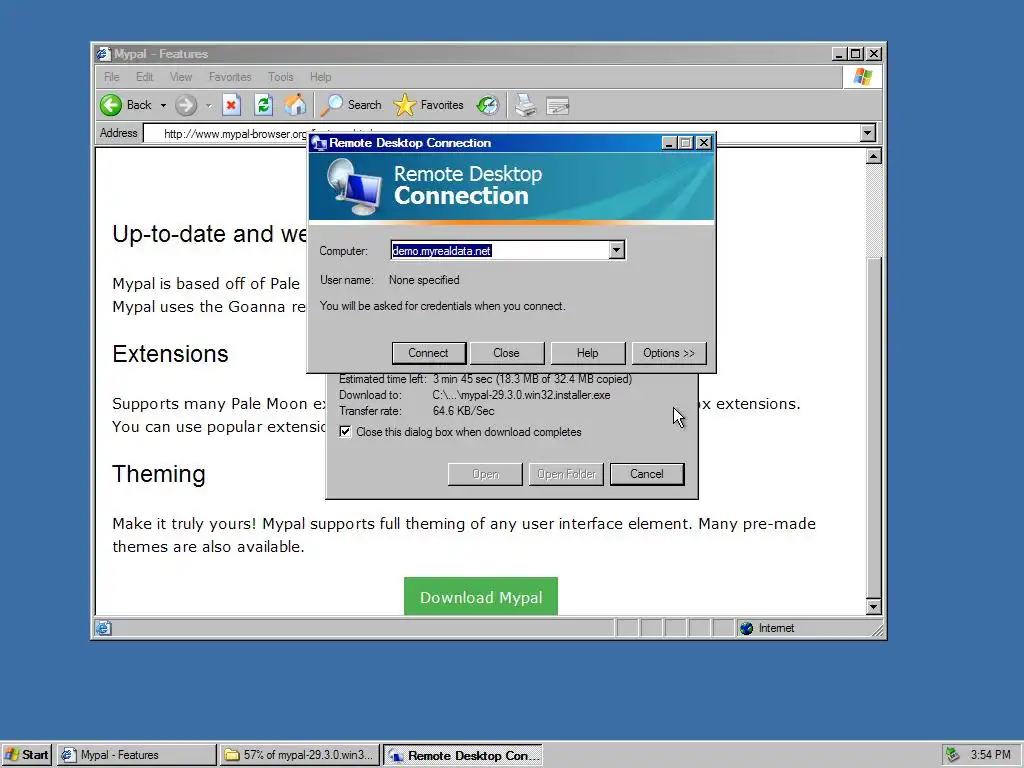This screenshot has height=768, width=1024.
Task: Close the Remote Desktop Connection window via X
Action: 703,142
